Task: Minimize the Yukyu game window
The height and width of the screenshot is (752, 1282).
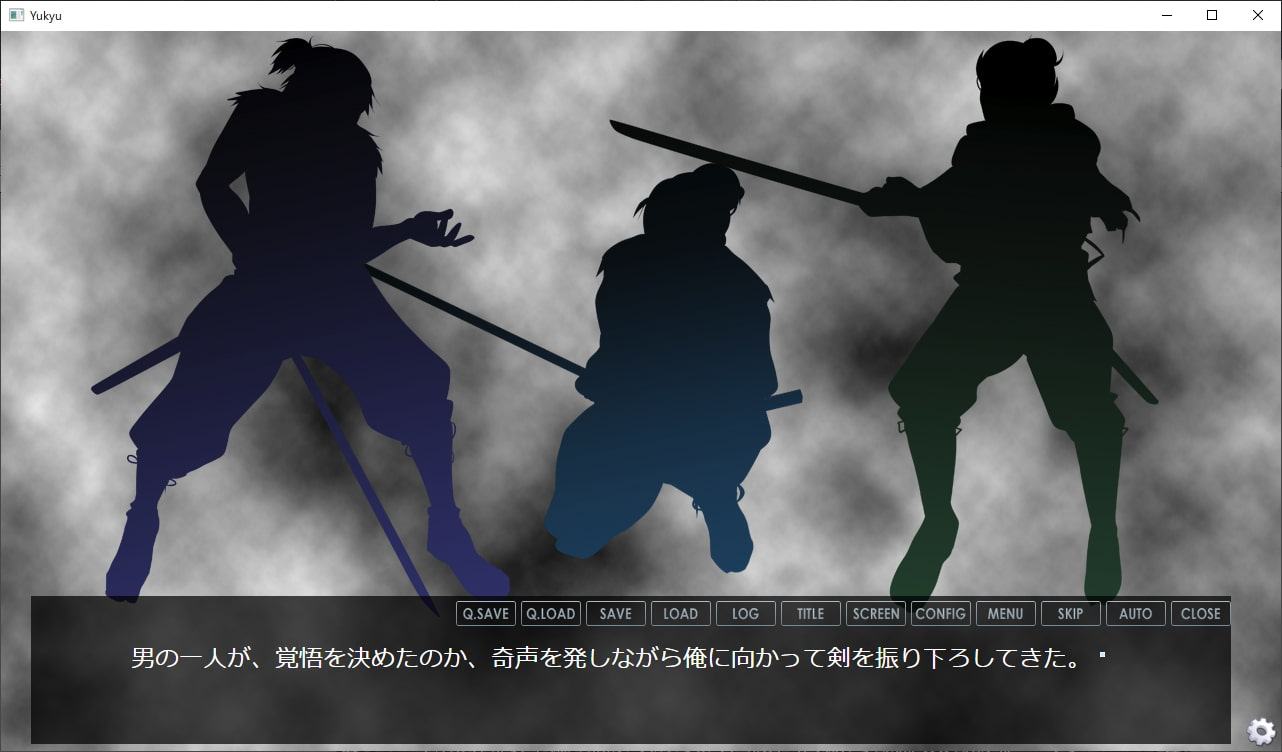Action: pyautogui.click(x=1166, y=15)
